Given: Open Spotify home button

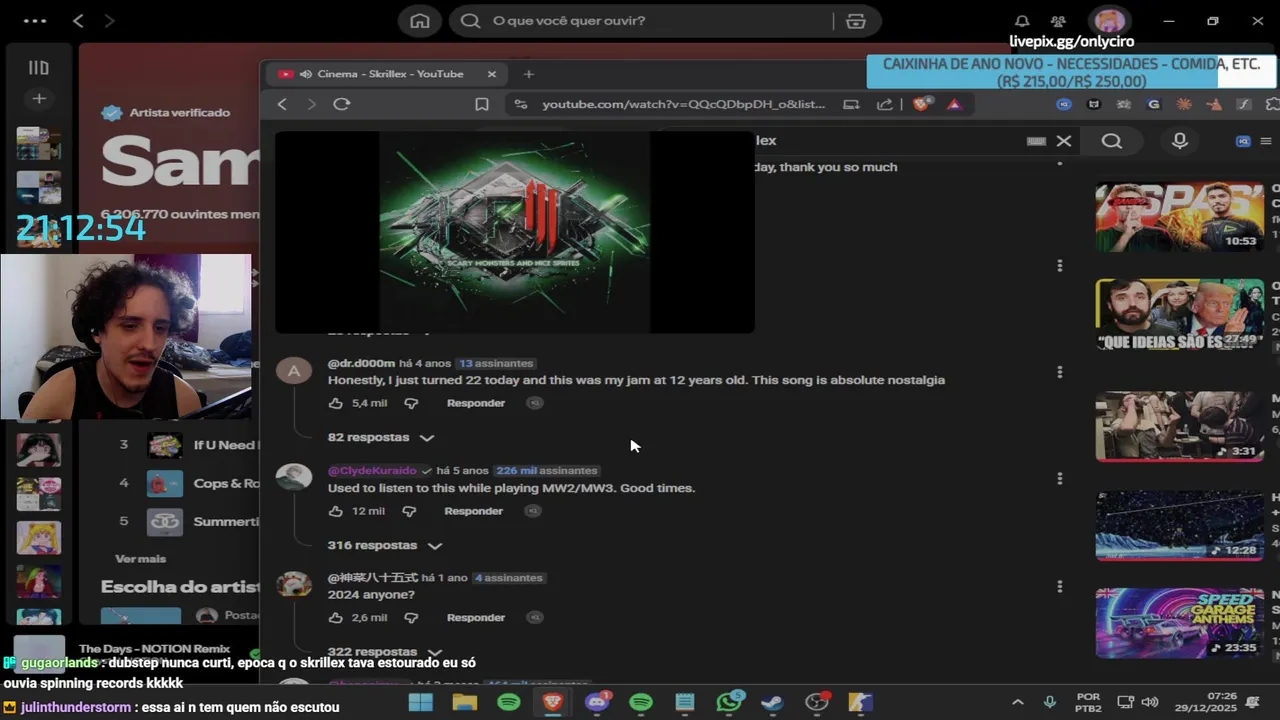Looking at the screenshot, I should point(420,21).
